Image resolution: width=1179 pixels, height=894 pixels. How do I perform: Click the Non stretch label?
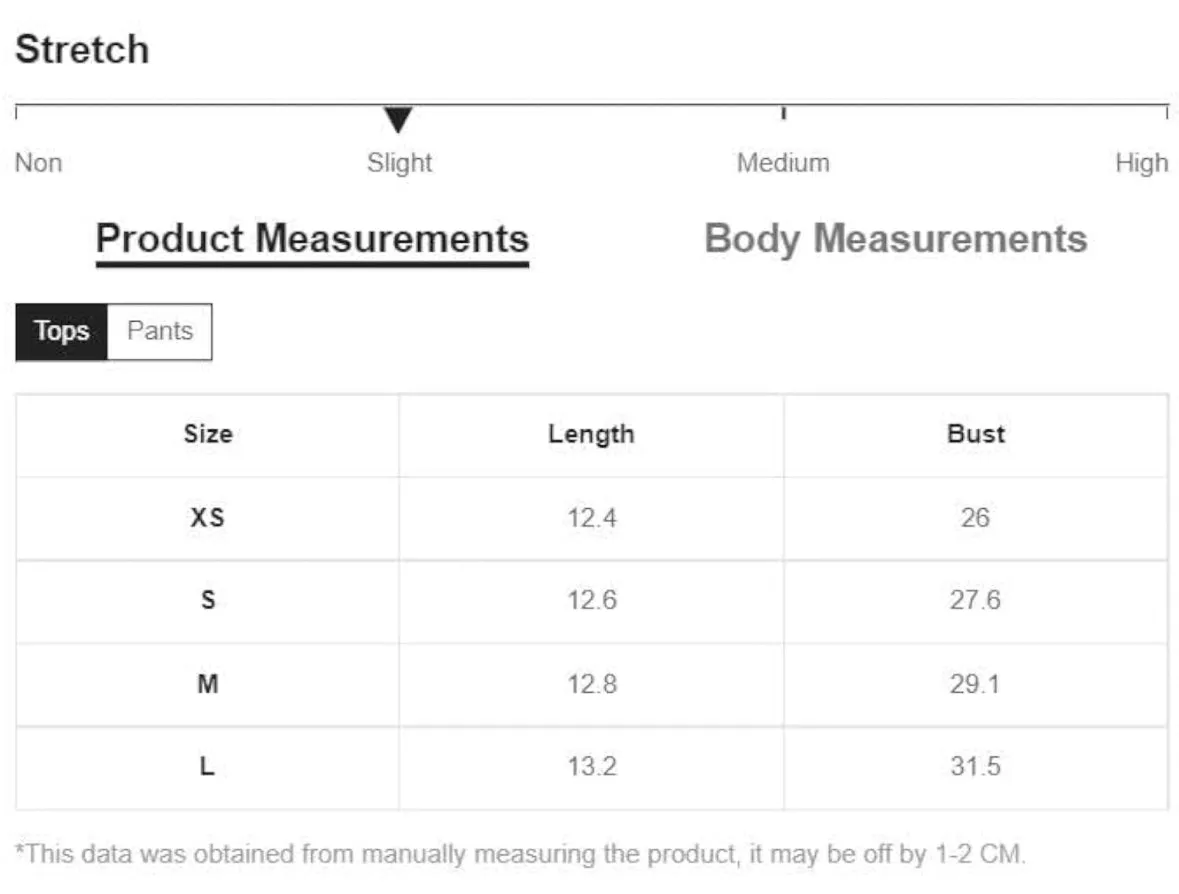click(x=38, y=162)
